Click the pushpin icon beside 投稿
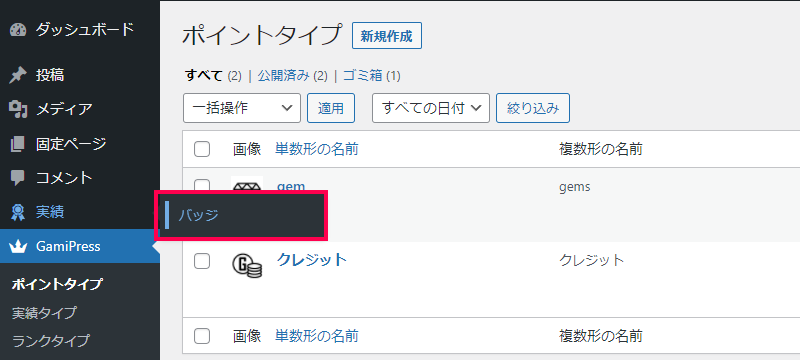This screenshot has width=800, height=360. click(x=18, y=75)
